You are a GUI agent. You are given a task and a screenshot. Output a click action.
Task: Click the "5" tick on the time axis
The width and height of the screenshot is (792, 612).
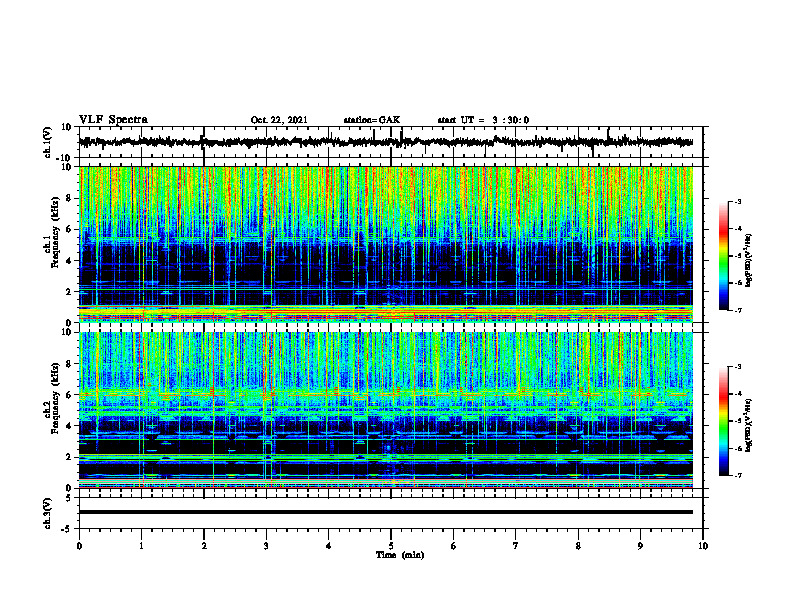click(391, 546)
